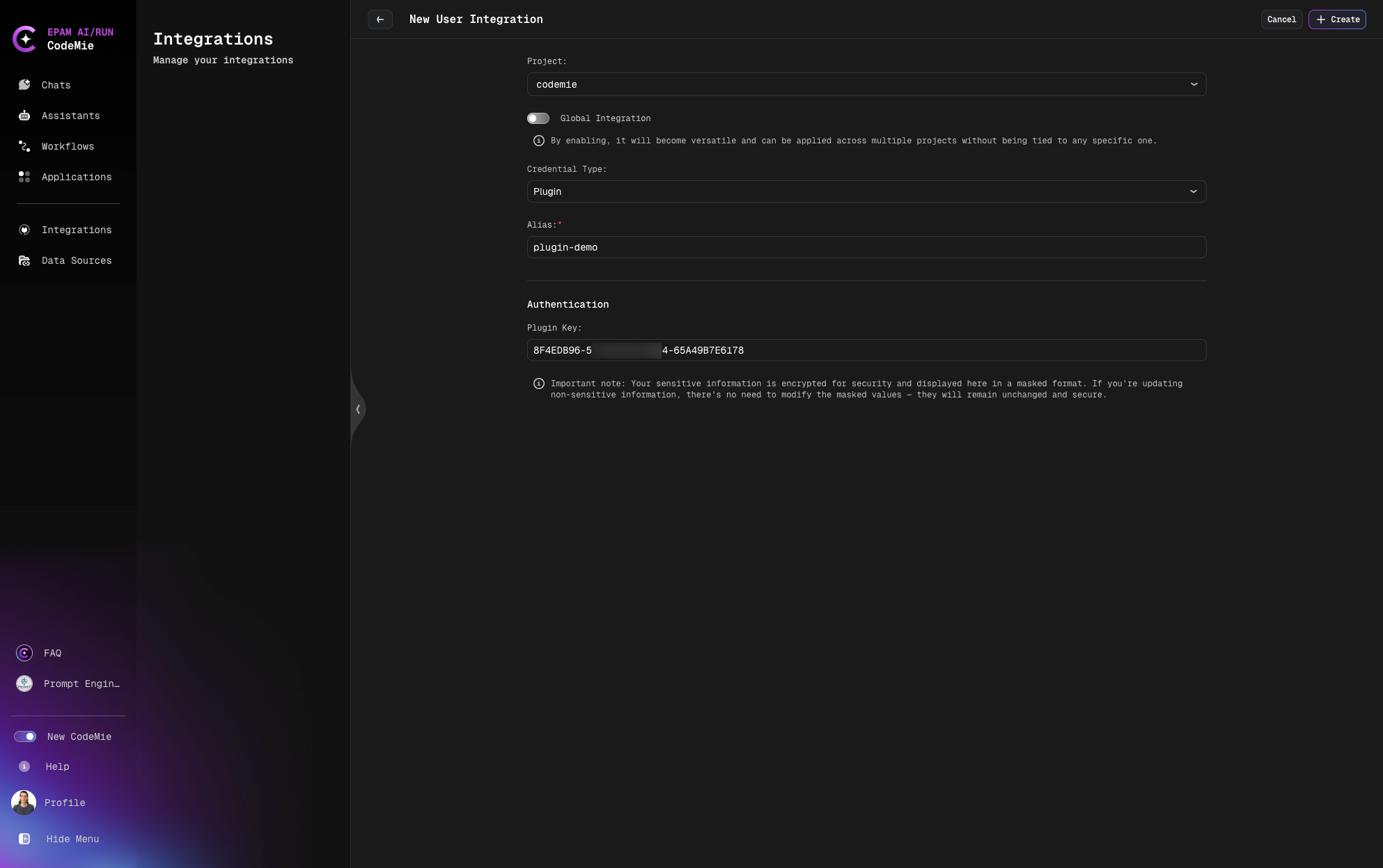Click the info icon beside Plugin Key note

pyautogui.click(x=538, y=384)
